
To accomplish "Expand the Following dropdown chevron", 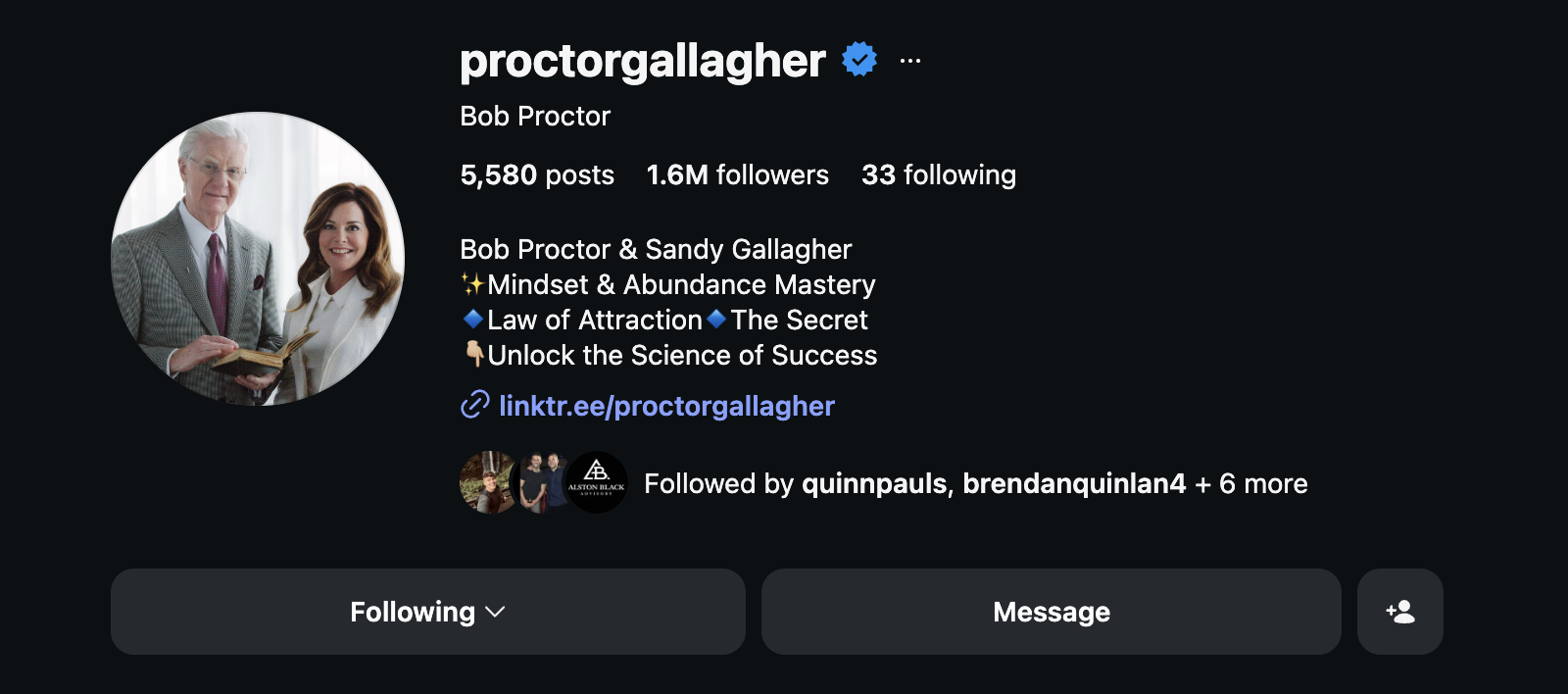I will pos(495,613).
